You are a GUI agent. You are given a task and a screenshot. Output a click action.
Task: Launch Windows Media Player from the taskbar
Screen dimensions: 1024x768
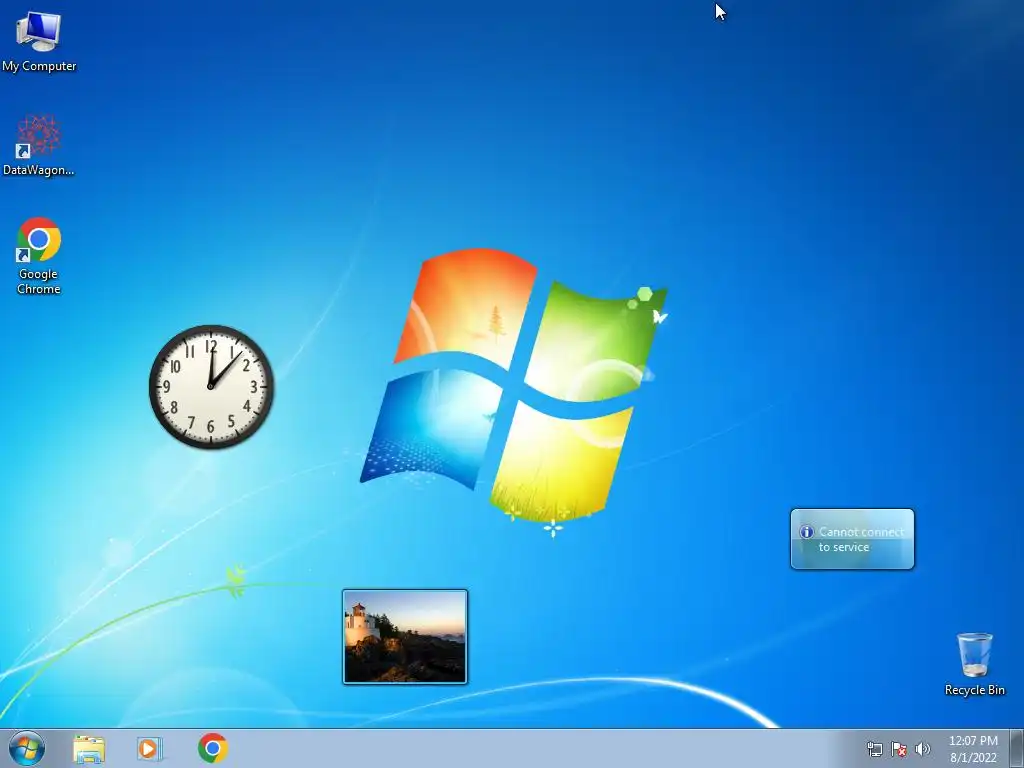150,748
